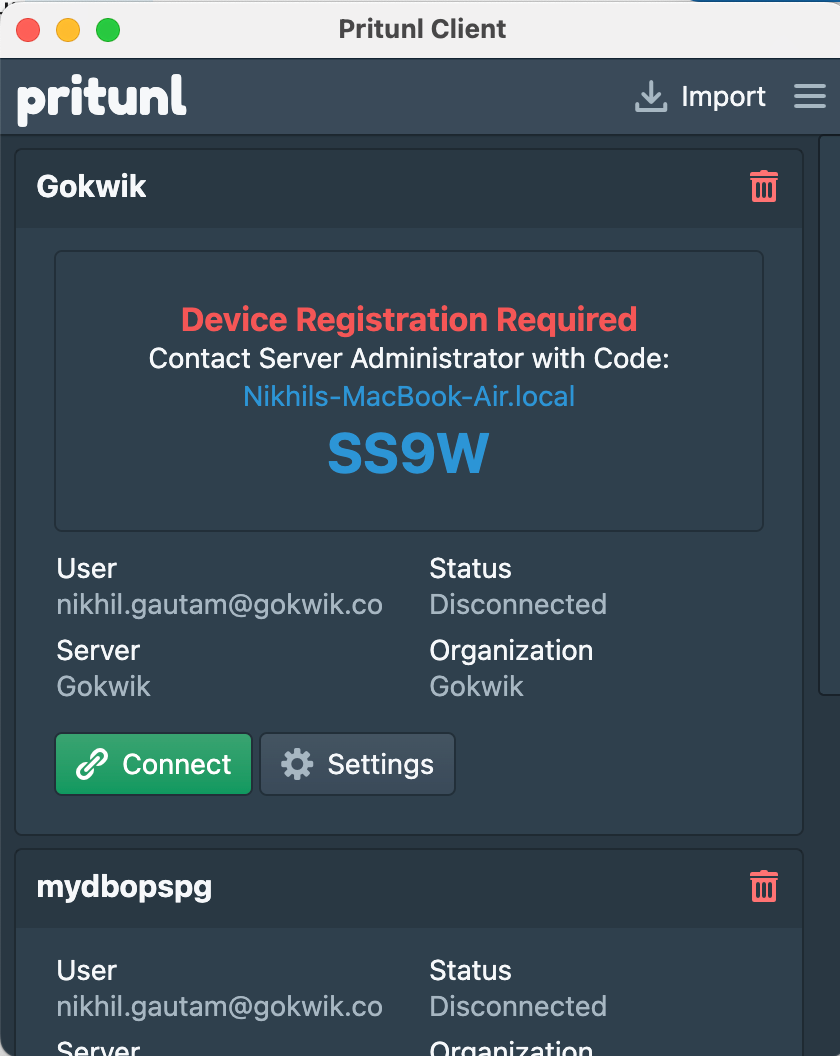Minimize the window with the yellow button
The height and width of the screenshot is (1056, 840).
pos(68,30)
